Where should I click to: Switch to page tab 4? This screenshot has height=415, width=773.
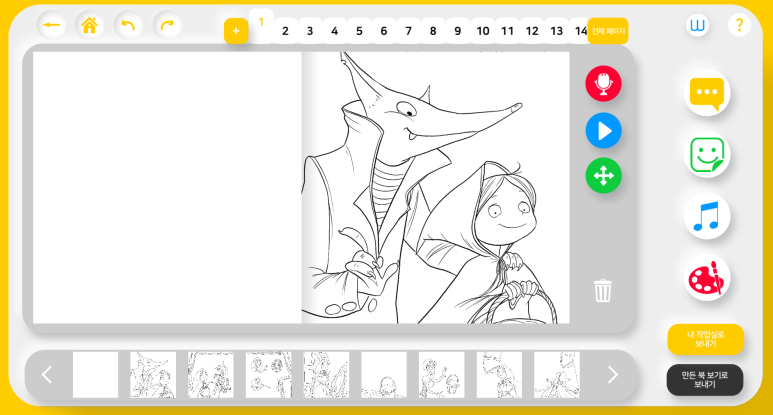pyautogui.click(x=334, y=31)
